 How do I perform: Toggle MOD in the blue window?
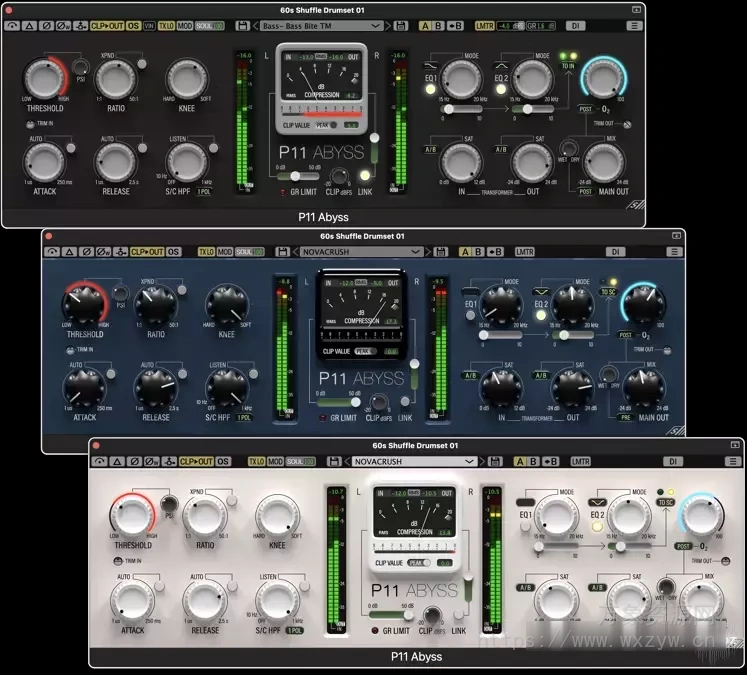[x=225, y=252]
